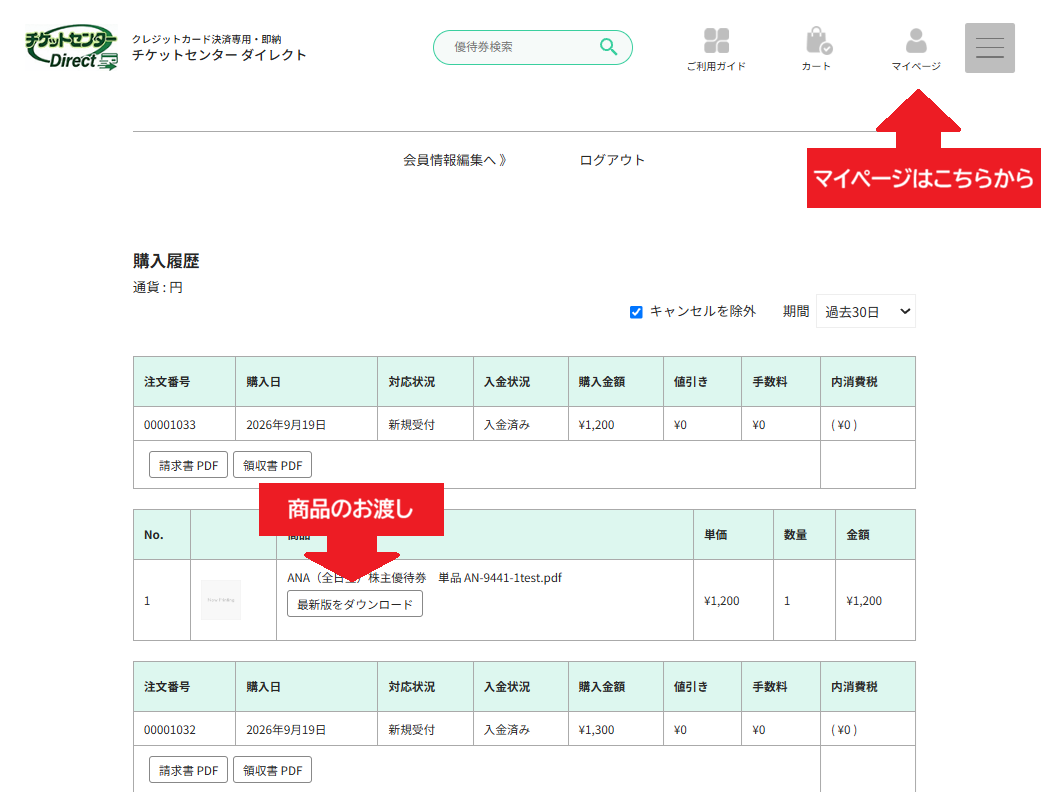Viewport: 1058px width, 792px height.
Task: Click 新規受付 status for order 00001032
Action: [412, 730]
